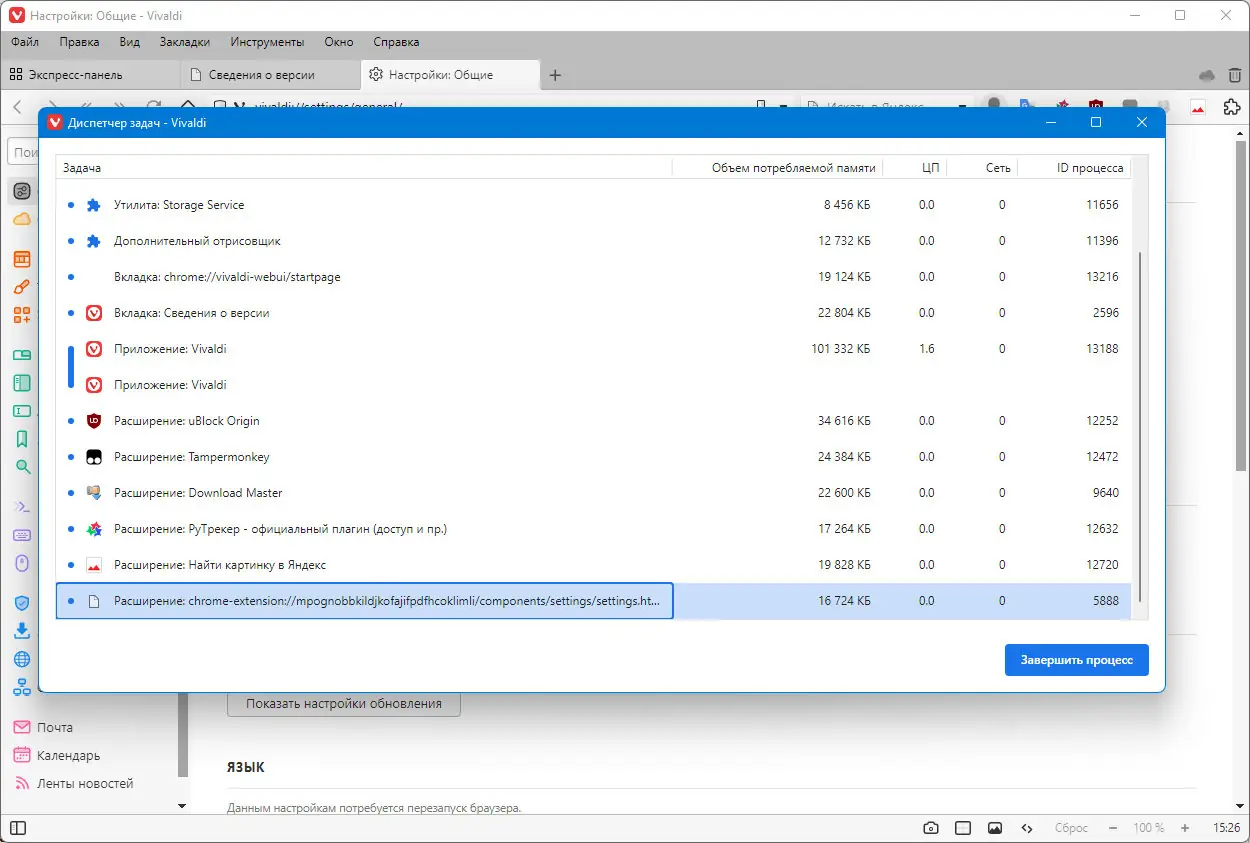
Task: Open the Privacy shield category in sidebar
Action: tap(21, 603)
